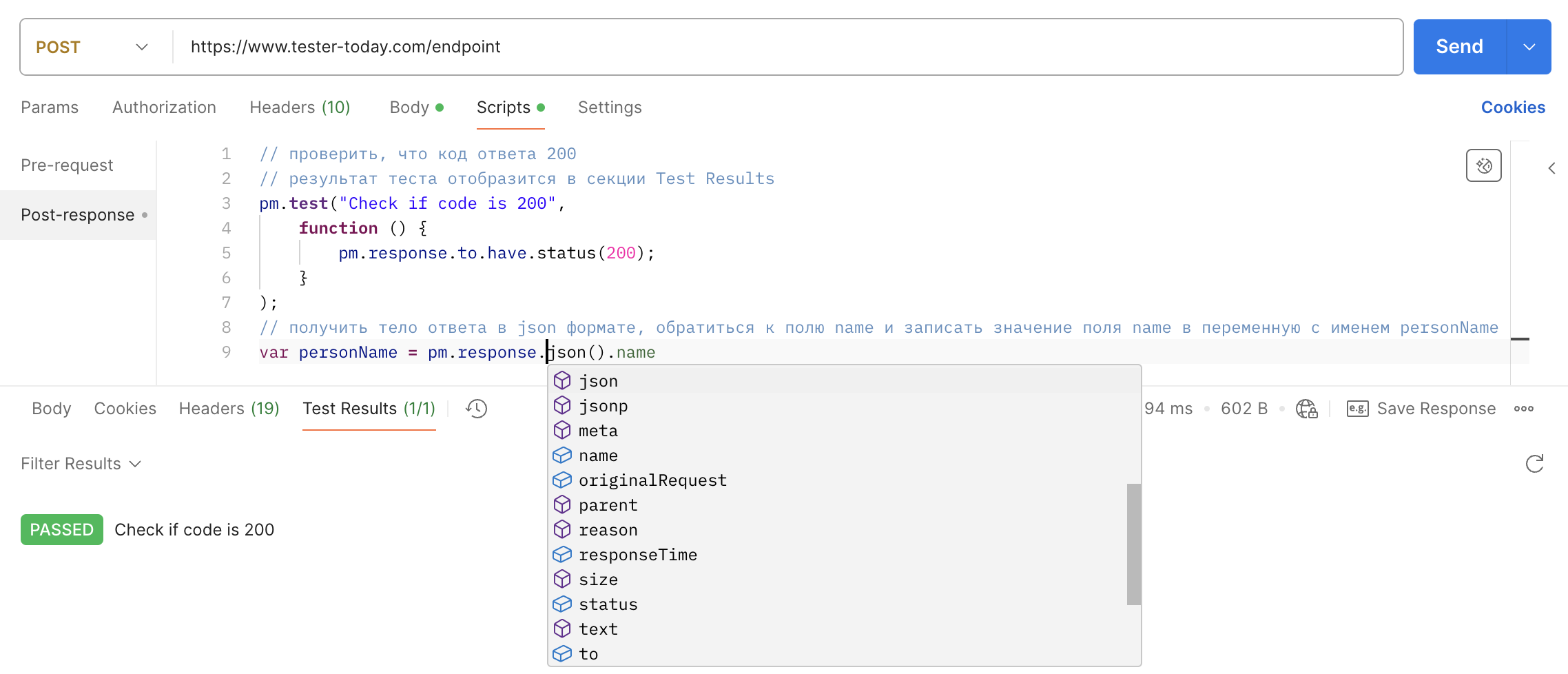This screenshot has width=1568, height=674.
Task: Open the three-dot response options menu
Action: (1523, 409)
